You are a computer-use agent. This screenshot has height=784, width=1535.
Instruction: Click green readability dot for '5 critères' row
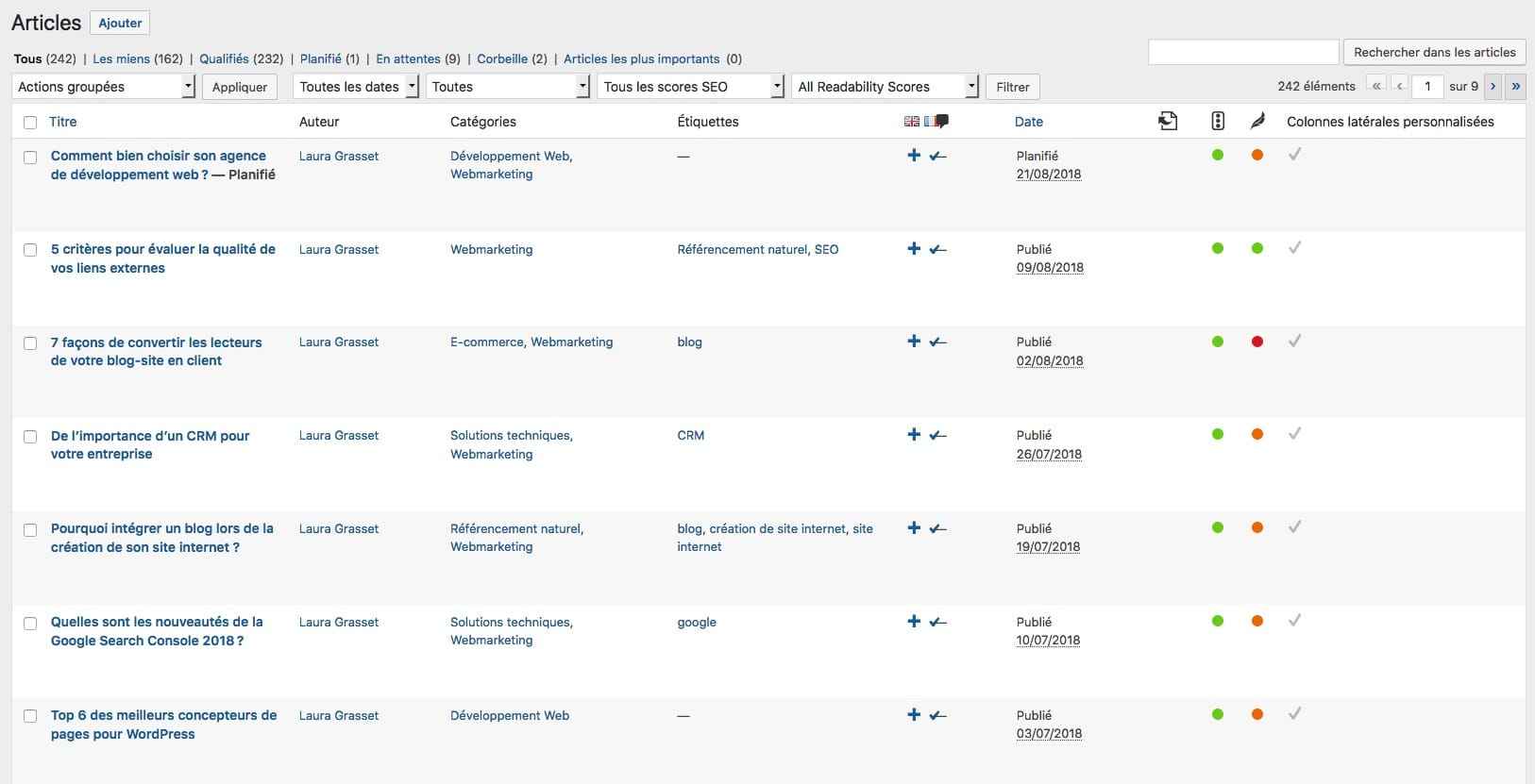point(1257,248)
